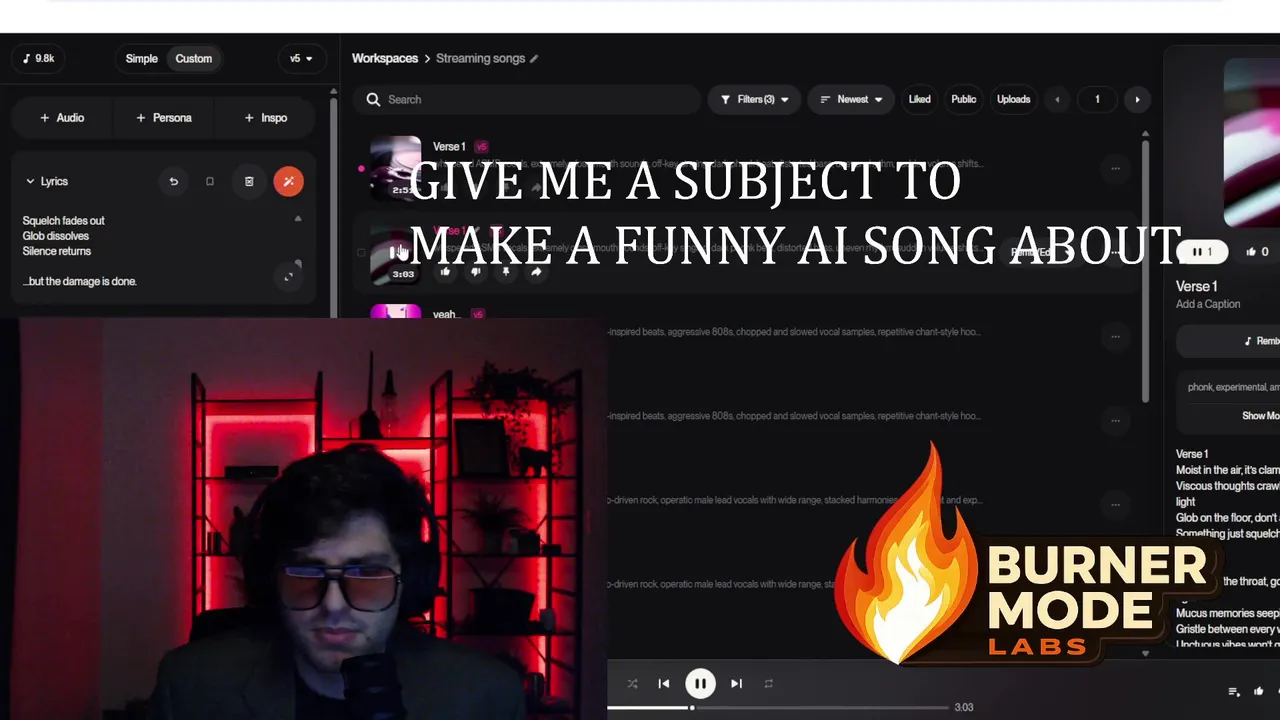
Task: Pause the playing Verse 1 song in the list
Action: (395, 252)
